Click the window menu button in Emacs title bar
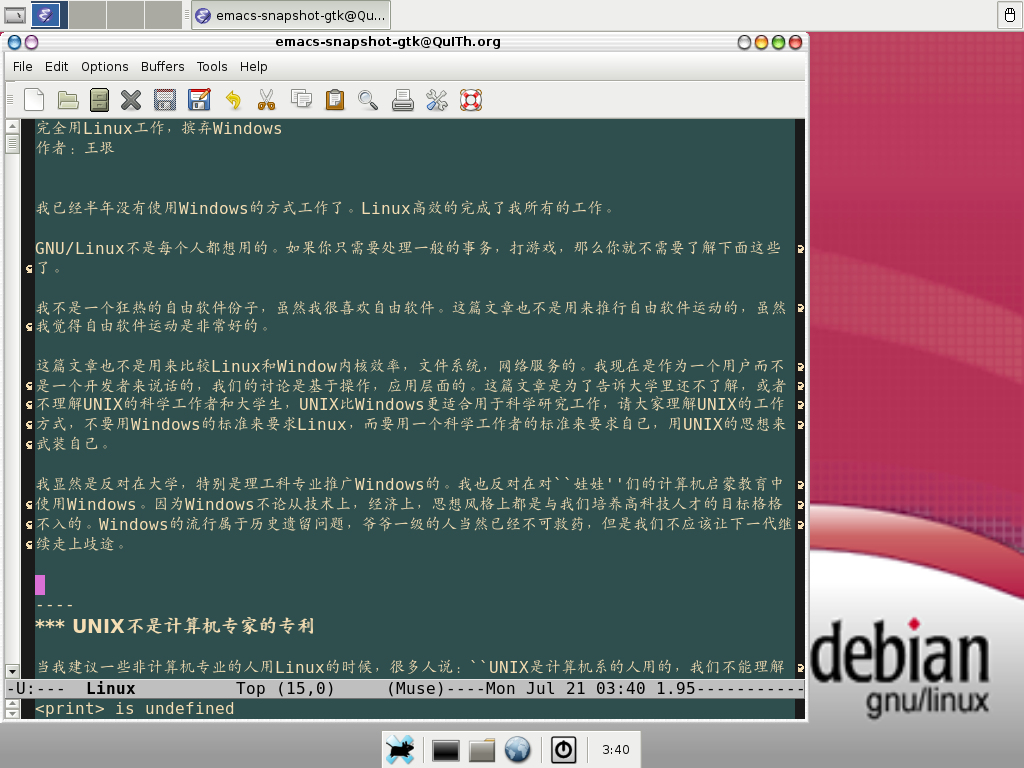The image size is (1024, 768). (14, 42)
